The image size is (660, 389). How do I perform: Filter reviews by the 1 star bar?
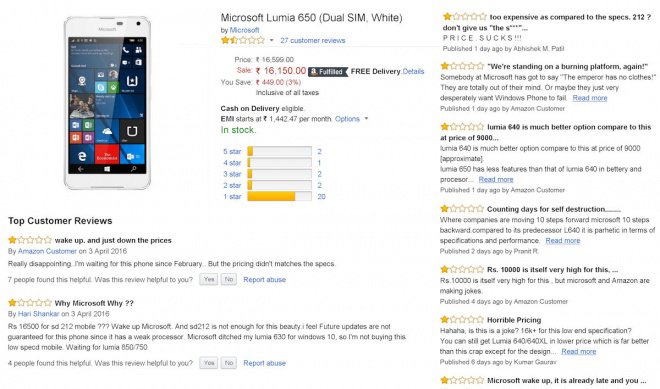[x=279, y=197]
